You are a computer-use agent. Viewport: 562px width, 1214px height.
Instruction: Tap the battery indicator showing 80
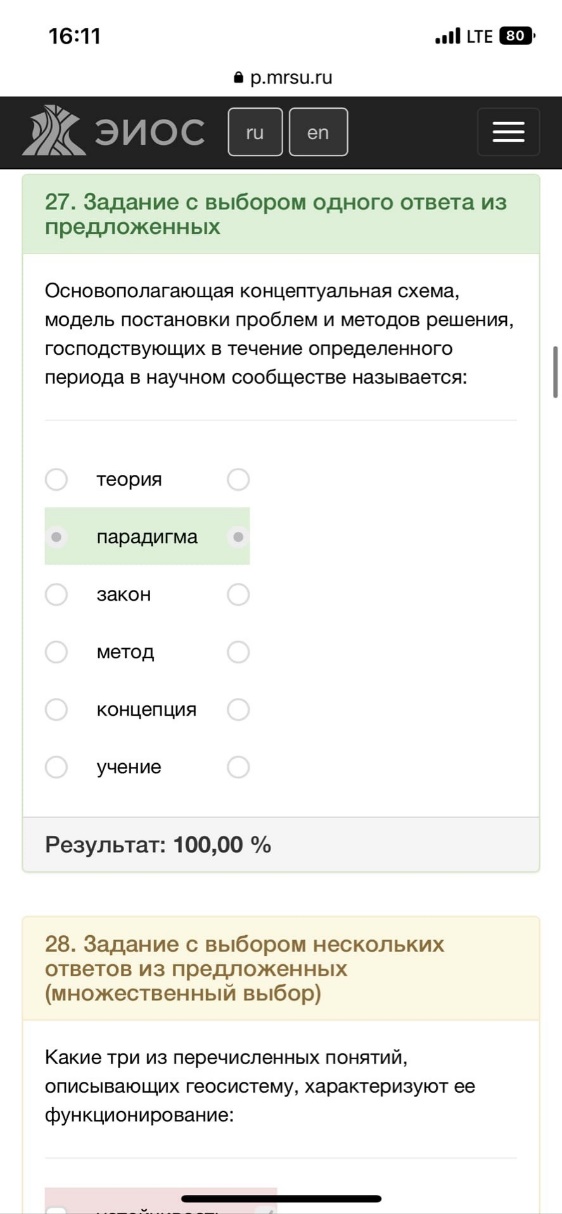[517, 36]
